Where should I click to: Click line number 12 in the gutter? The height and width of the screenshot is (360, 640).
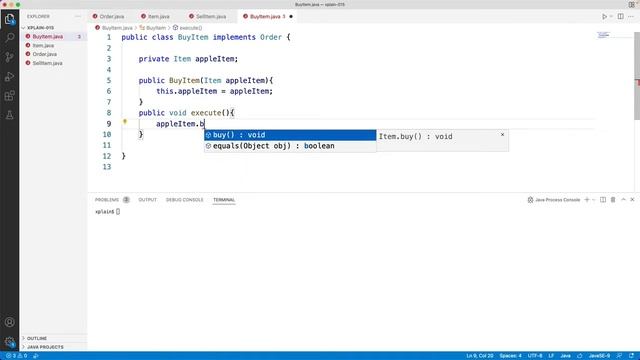coord(107,156)
